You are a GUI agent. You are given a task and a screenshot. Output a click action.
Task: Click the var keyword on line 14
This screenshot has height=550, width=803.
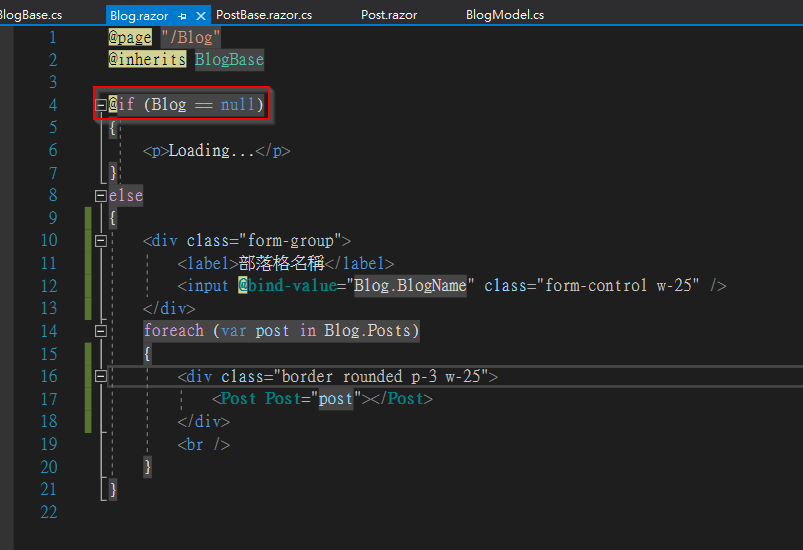click(234, 330)
